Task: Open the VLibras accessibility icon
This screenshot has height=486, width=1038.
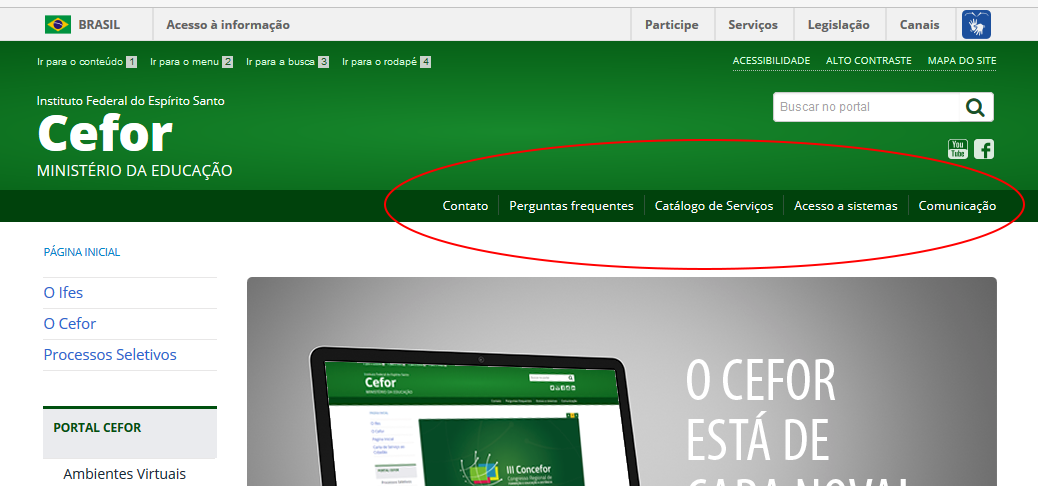Action: click(x=976, y=24)
